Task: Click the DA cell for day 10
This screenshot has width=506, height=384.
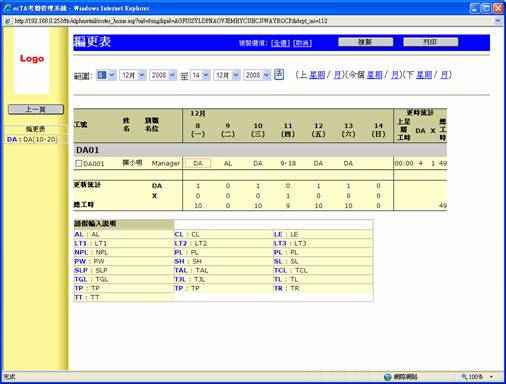Action: pyautogui.click(x=258, y=163)
